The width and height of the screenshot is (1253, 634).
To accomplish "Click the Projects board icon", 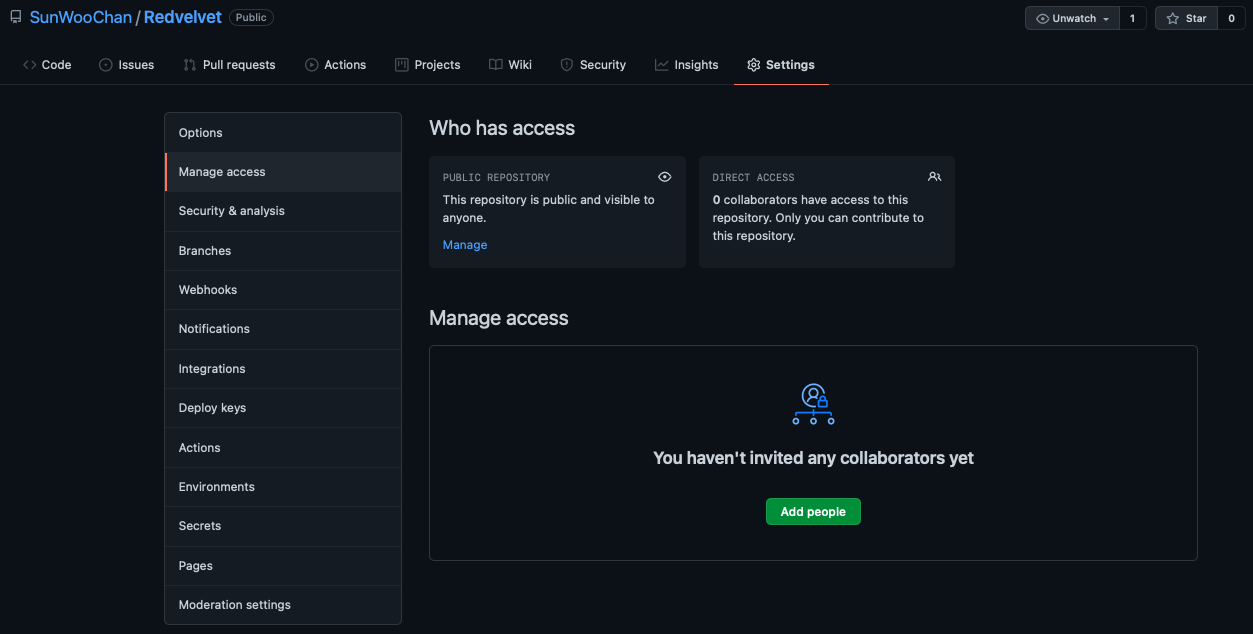I will [402, 65].
